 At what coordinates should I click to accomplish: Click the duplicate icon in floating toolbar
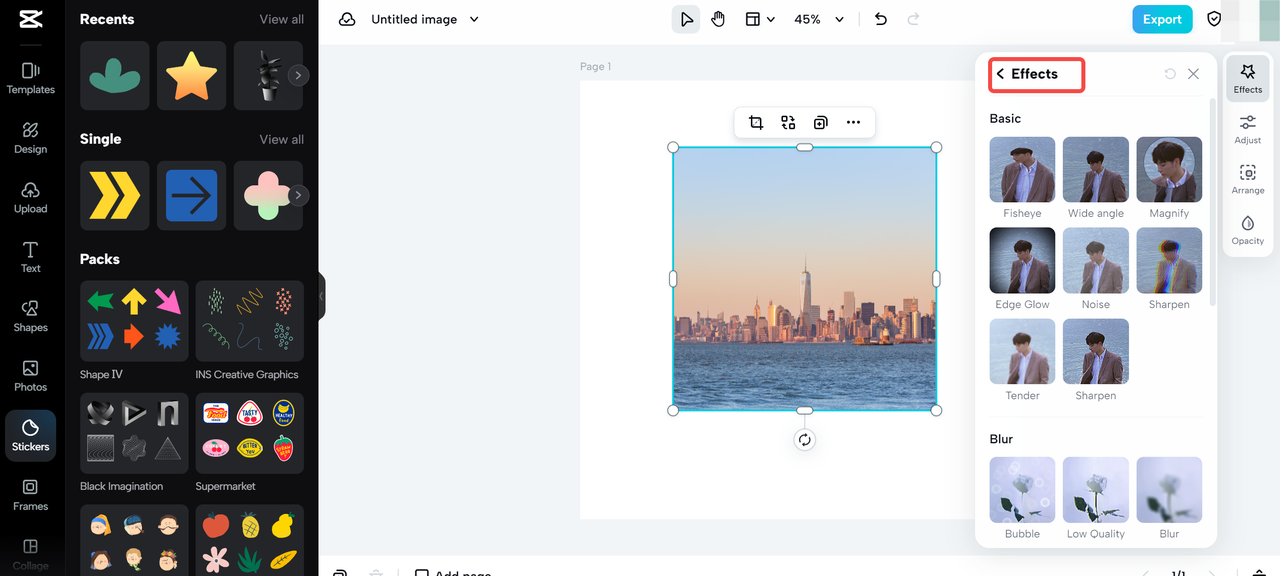tap(820, 122)
